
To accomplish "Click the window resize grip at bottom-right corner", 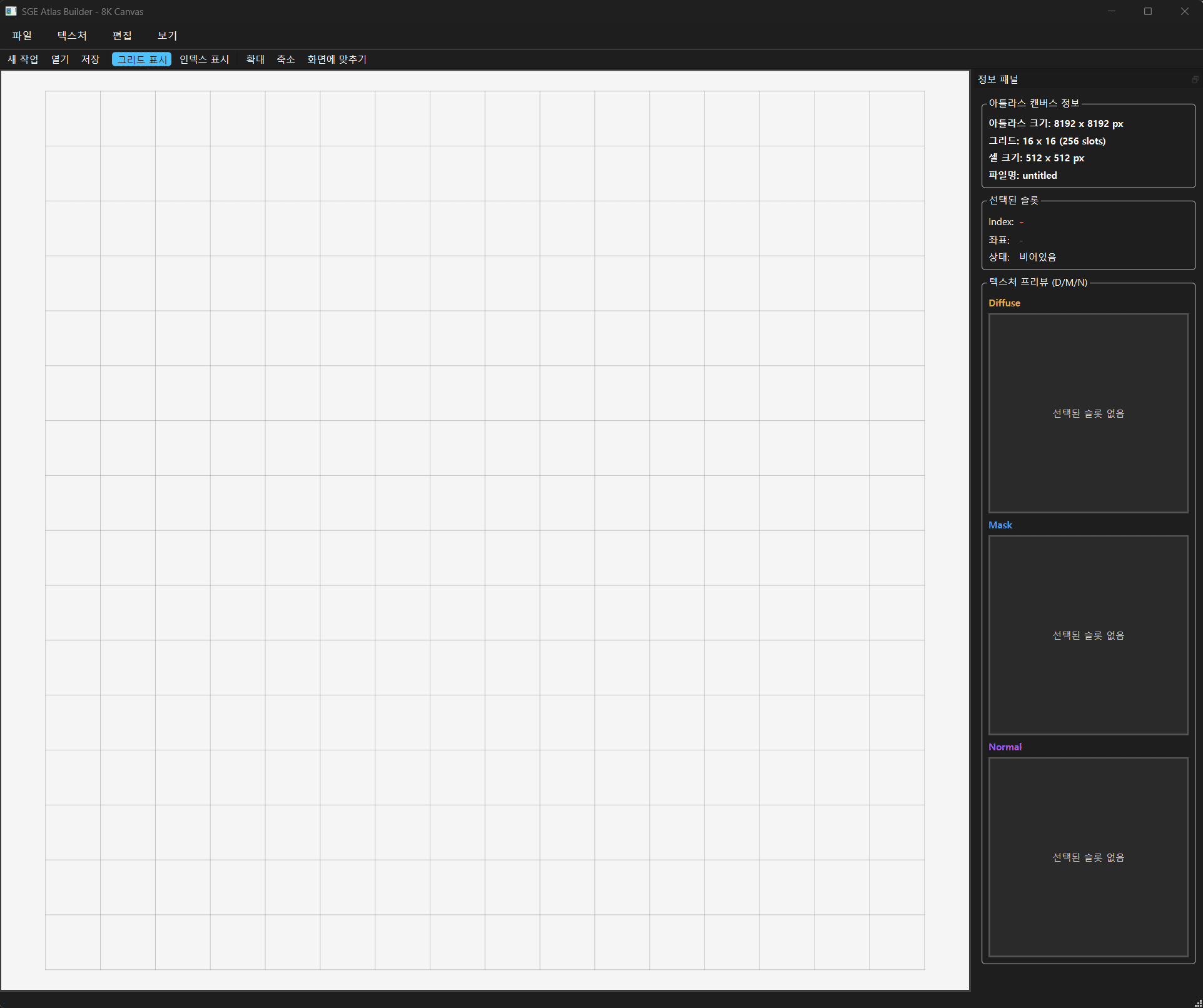I will tap(1197, 1003).
